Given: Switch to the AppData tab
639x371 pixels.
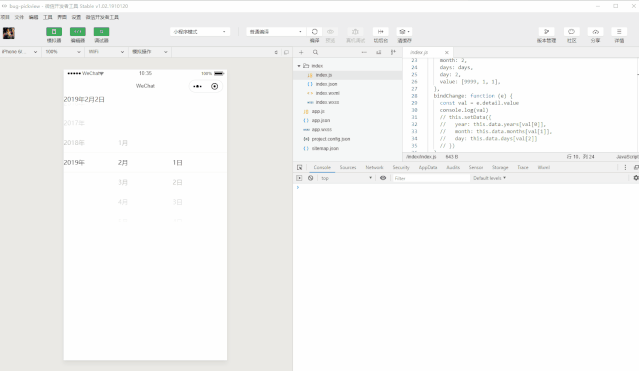Looking at the screenshot, I should tap(428, 168).
